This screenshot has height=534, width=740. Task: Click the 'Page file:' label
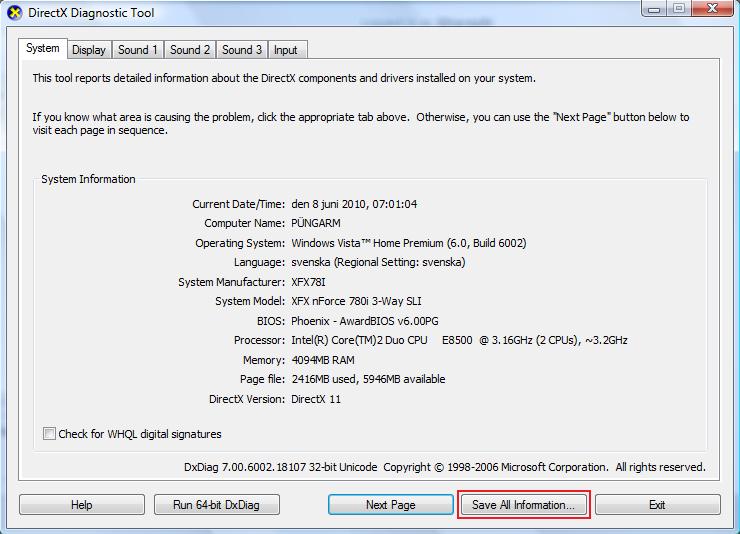click(x=262, y=379)
